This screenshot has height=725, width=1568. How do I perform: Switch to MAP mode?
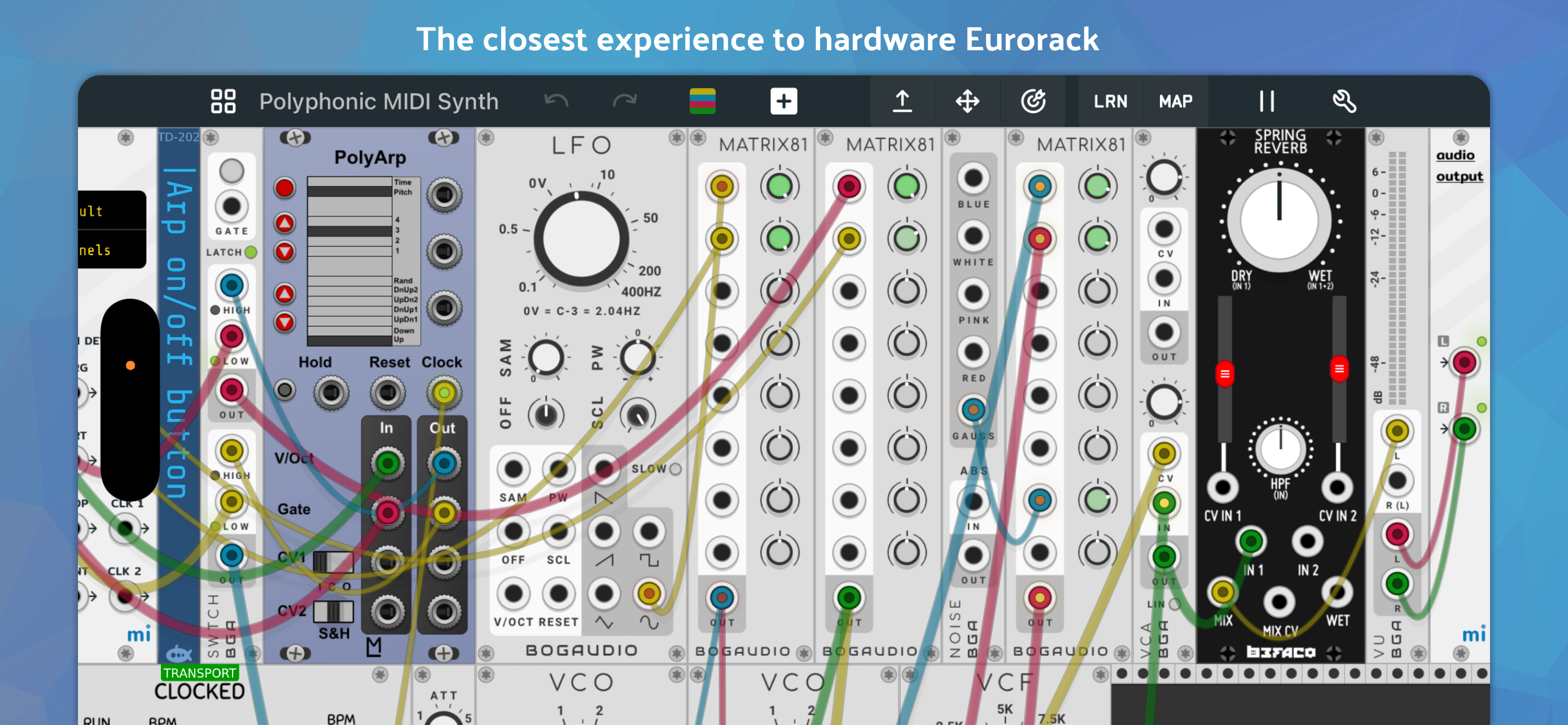click(1175, 101)
